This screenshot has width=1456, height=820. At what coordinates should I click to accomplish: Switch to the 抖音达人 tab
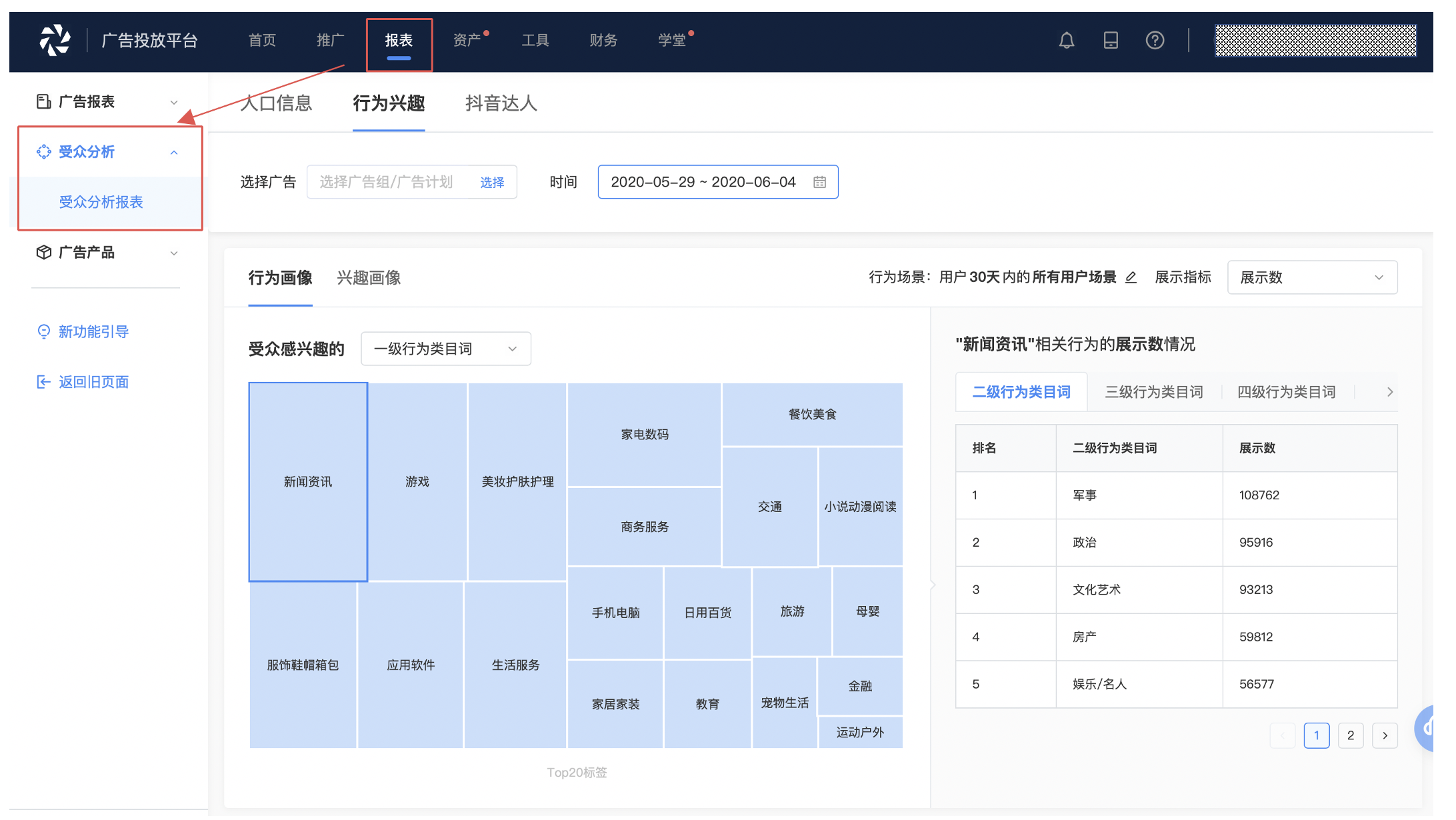coord(501,103)
